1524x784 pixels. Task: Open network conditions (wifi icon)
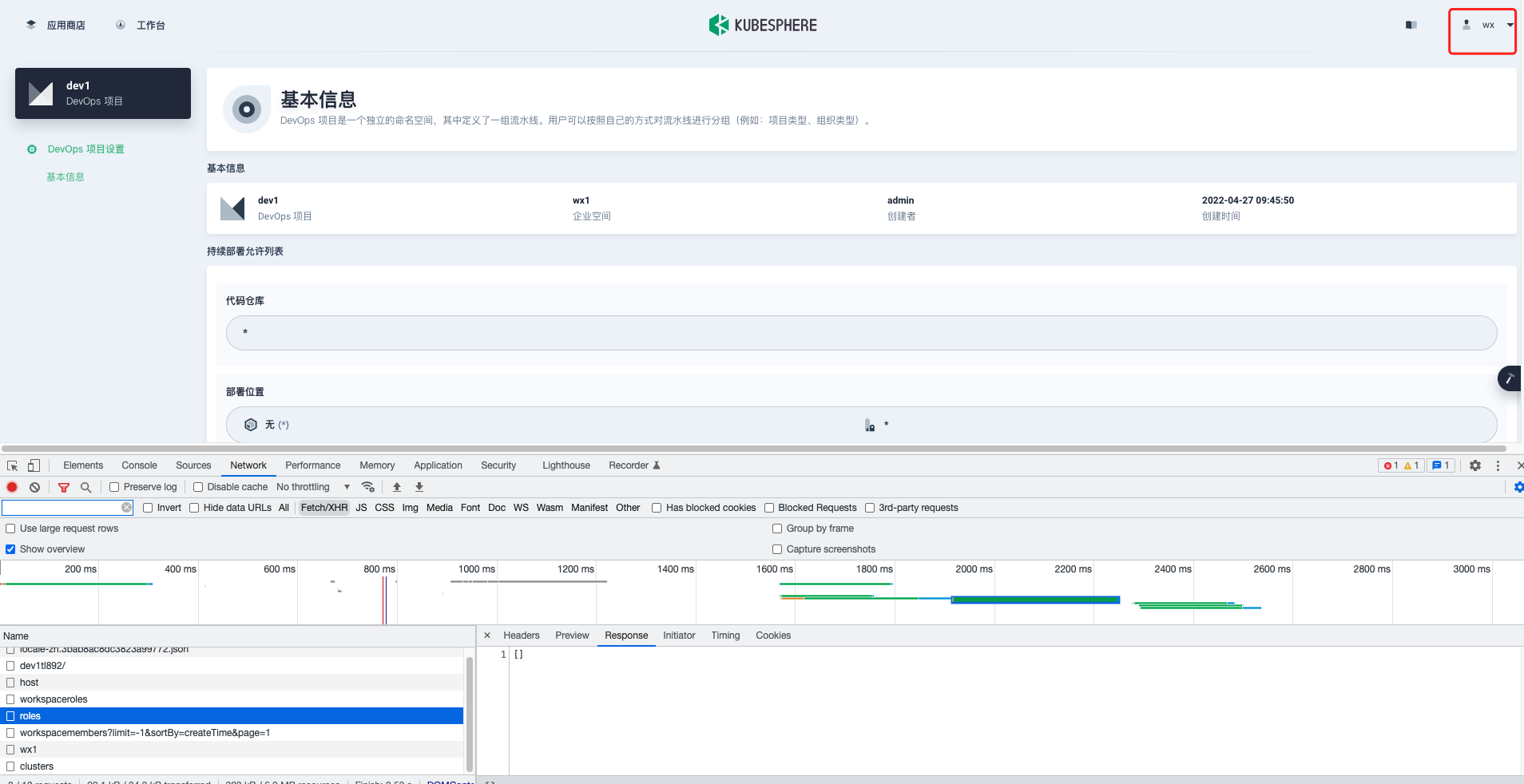367,487
